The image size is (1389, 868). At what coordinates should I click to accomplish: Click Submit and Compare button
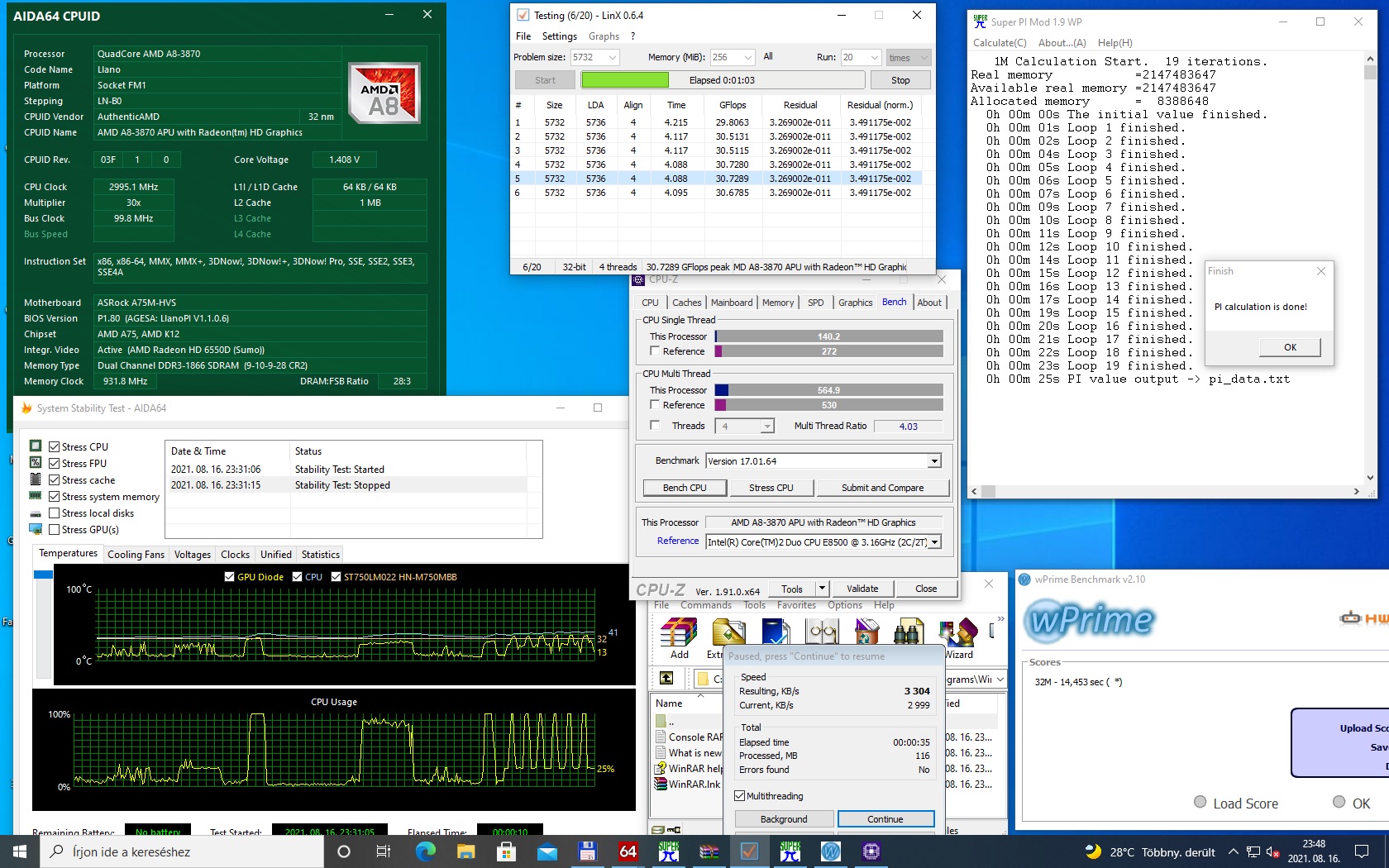pos(882,488)
